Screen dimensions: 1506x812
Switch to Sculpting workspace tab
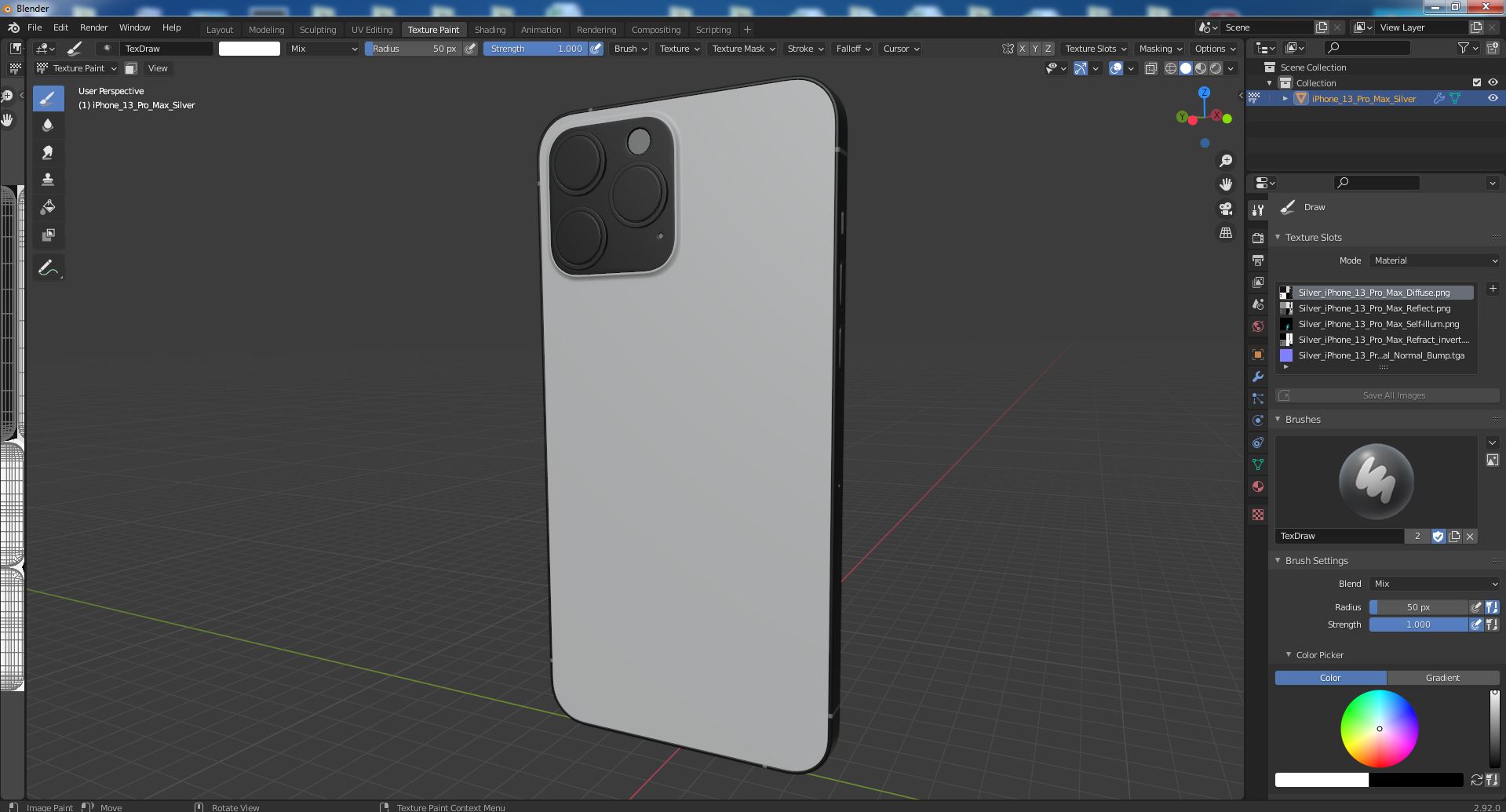[x=318, y=30]
